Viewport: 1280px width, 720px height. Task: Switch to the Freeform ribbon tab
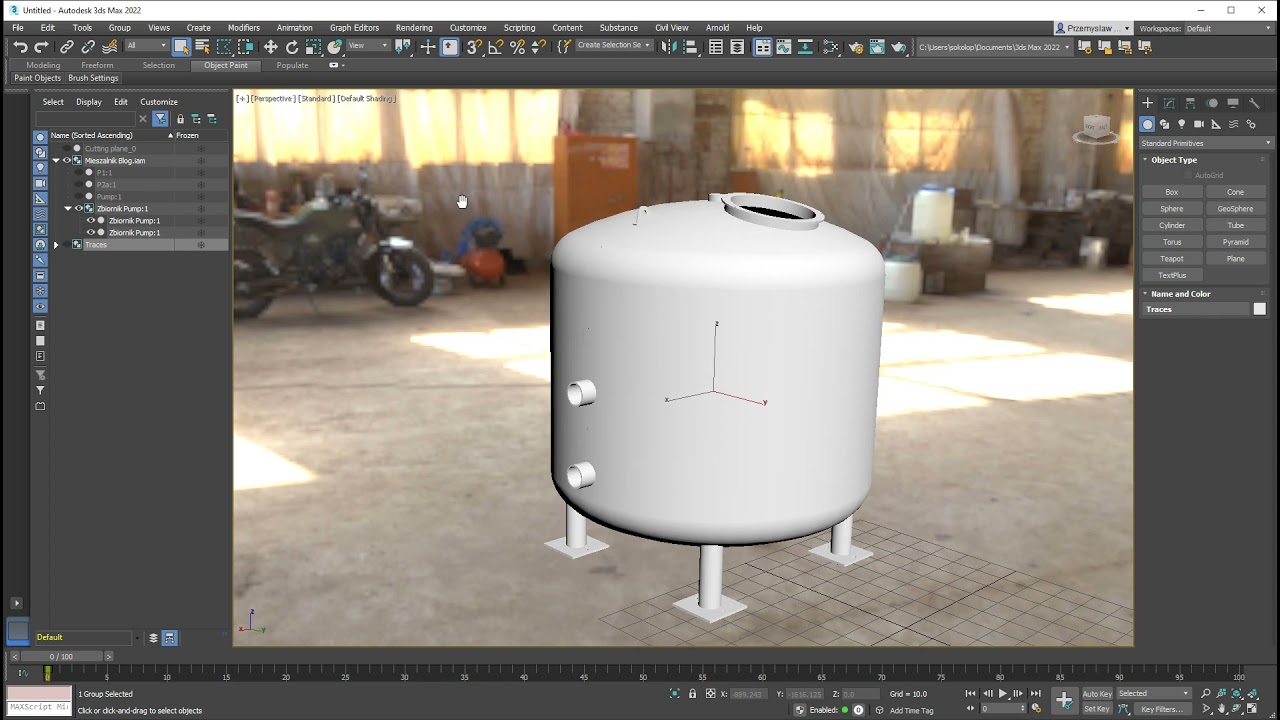click(x=98, y=65)
